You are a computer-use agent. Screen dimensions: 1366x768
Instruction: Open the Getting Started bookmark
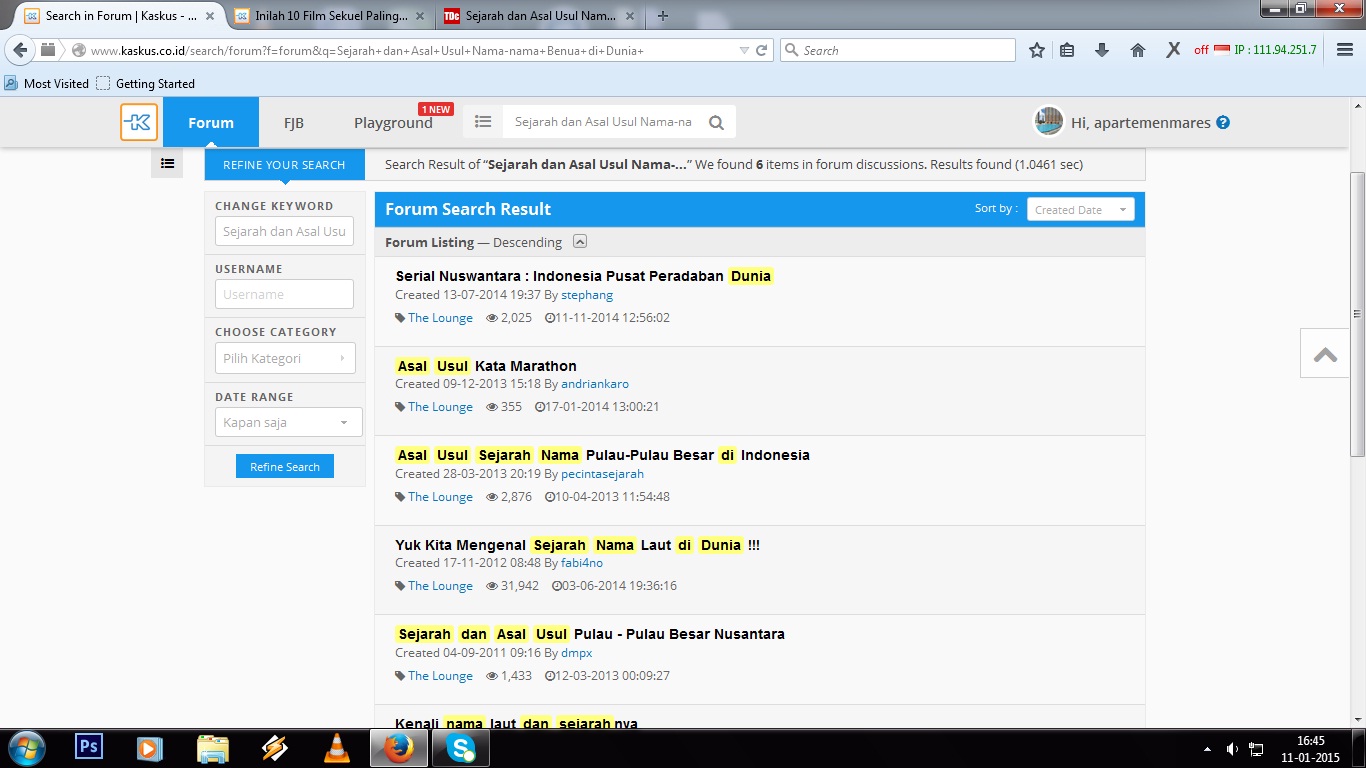click(145, 83)
